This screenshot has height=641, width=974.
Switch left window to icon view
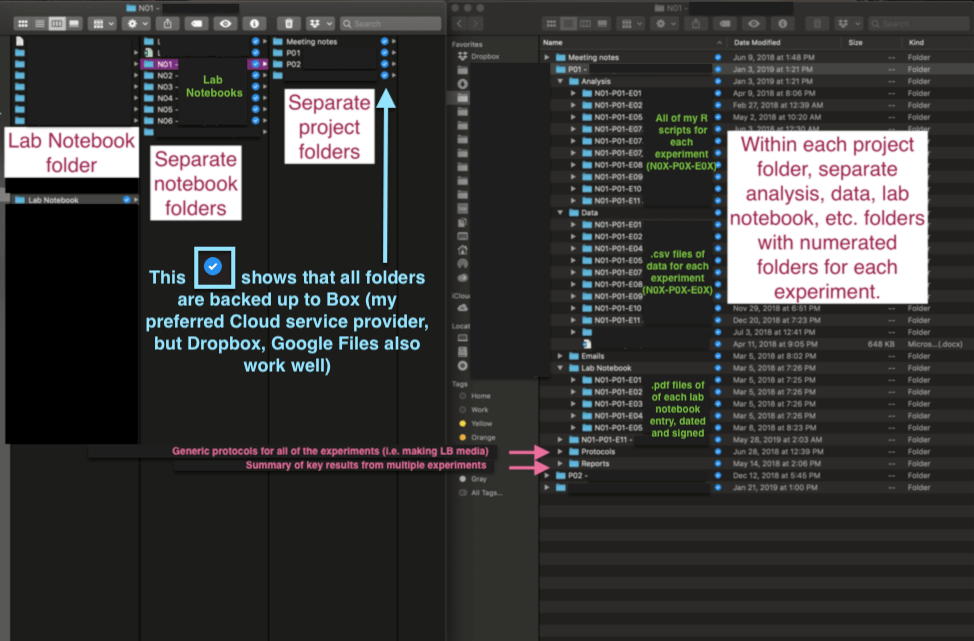pos(21,23)
